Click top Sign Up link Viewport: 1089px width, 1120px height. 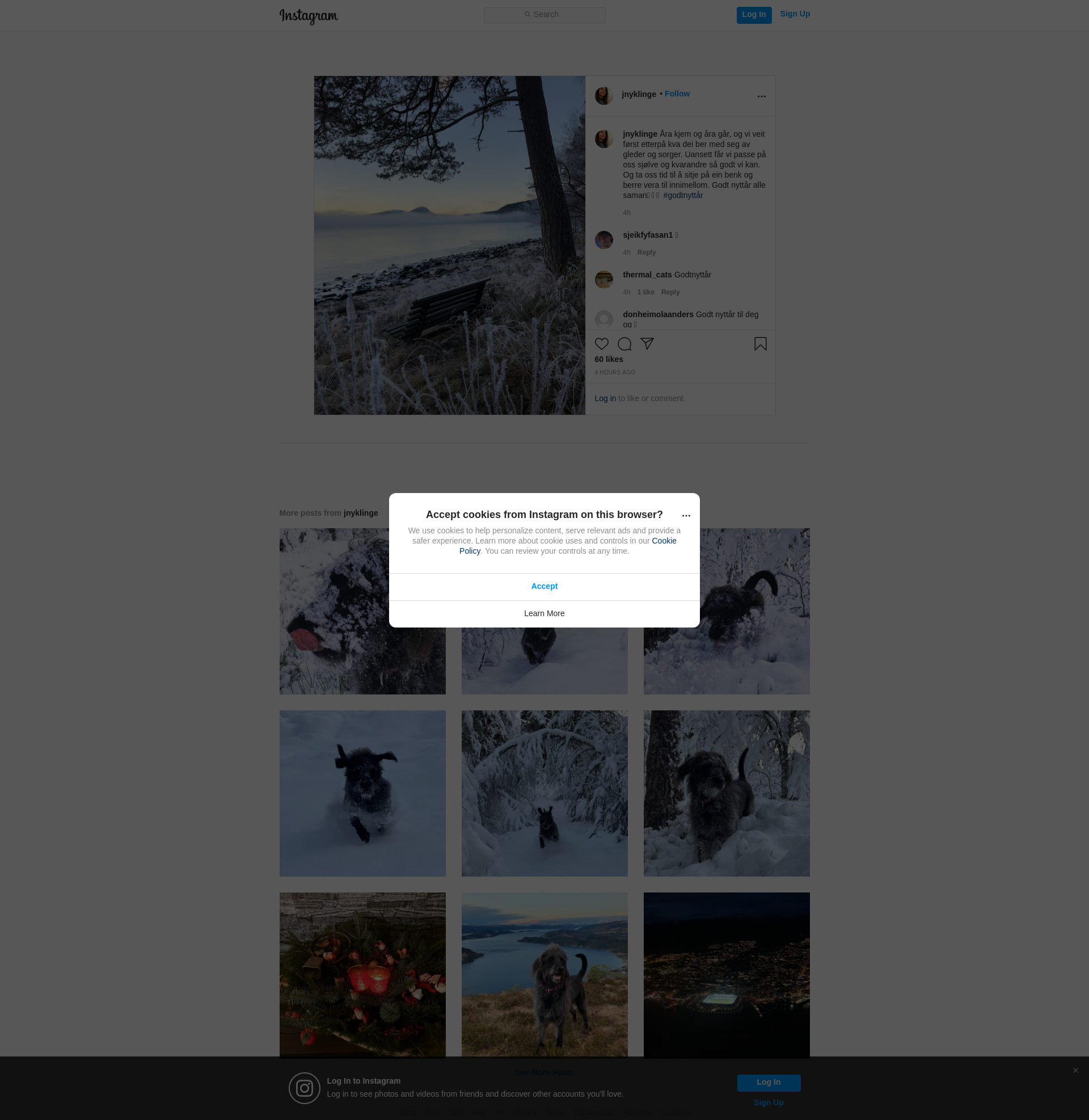pyautogui.click(x=795, y=14)
